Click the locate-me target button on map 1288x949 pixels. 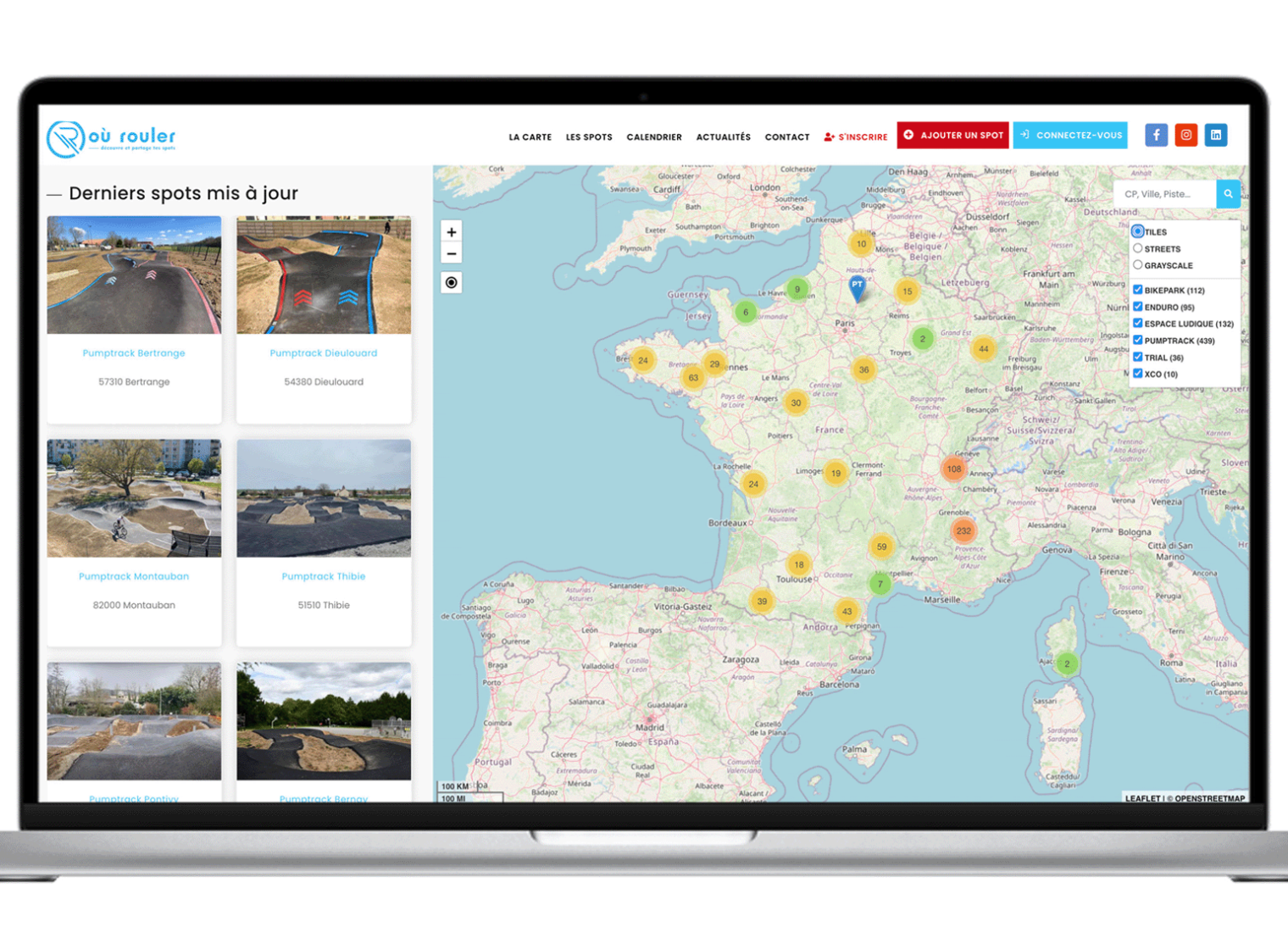[x=452, y=282]
